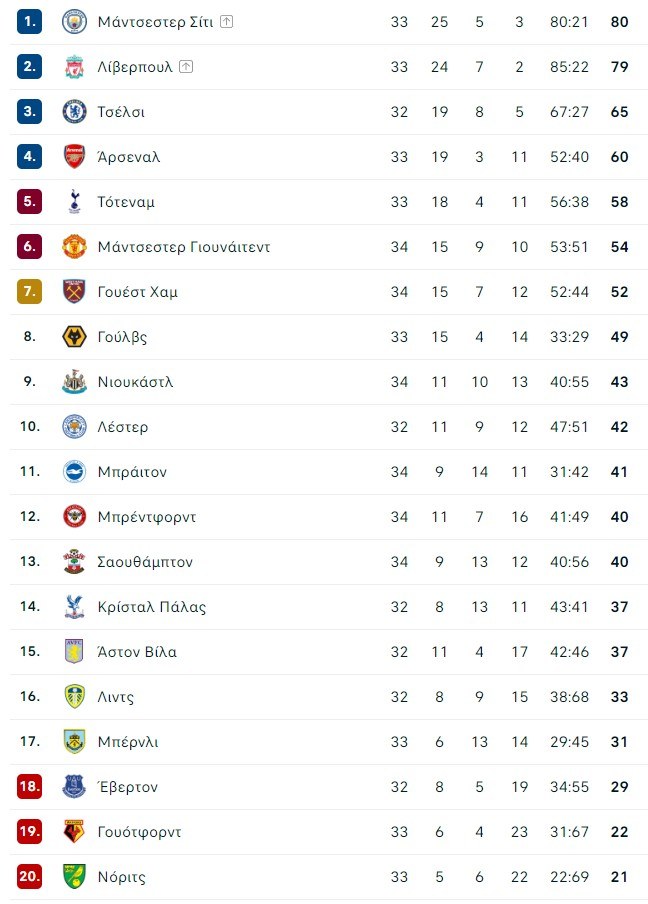Click the Everton club crest
This screenshot has width=648, height=904.
coord(75,787)
